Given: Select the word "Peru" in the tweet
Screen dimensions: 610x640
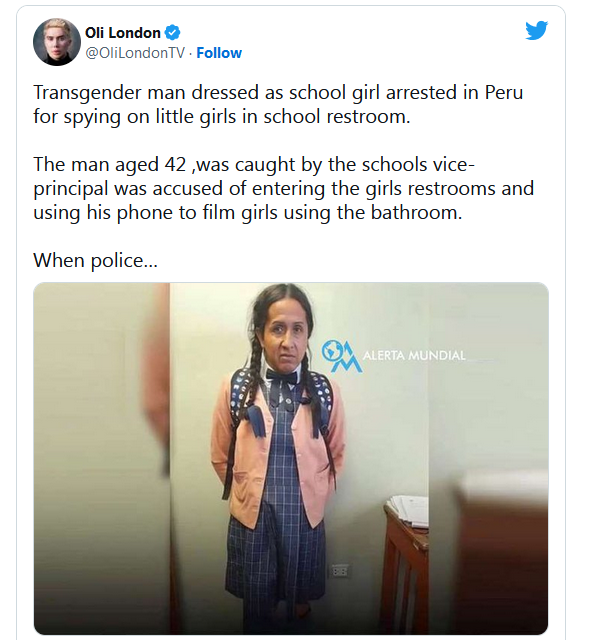Looking at the screenshot, I should pyautogui.click(x=504, y=93).
